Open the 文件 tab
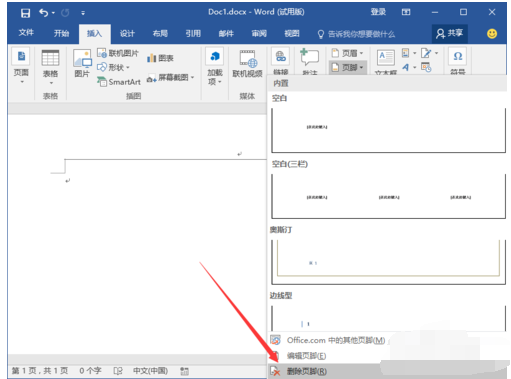 pyautogui.click(x=26, y=33)
